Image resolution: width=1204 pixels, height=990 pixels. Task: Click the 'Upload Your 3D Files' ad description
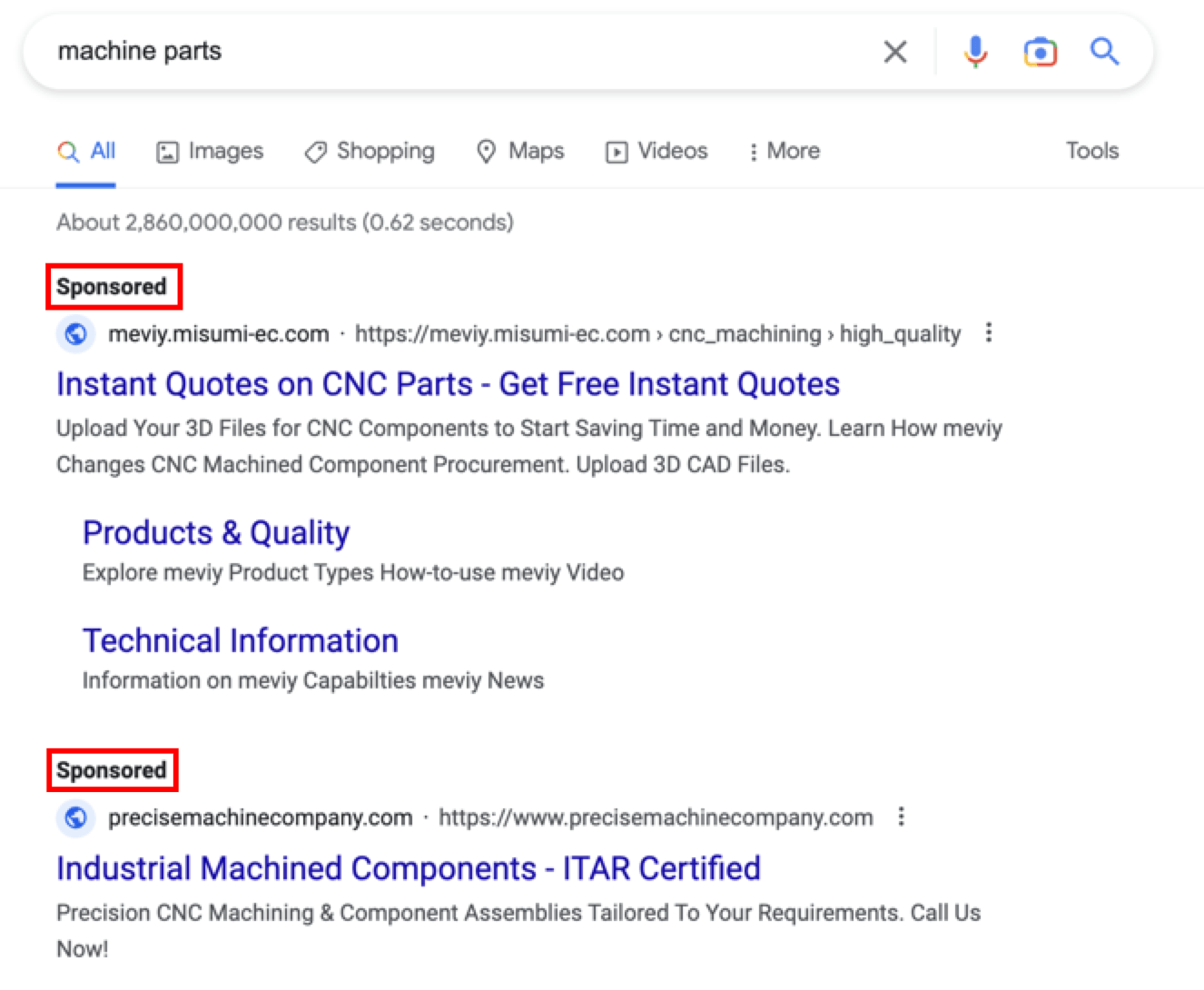coord(529,447)
